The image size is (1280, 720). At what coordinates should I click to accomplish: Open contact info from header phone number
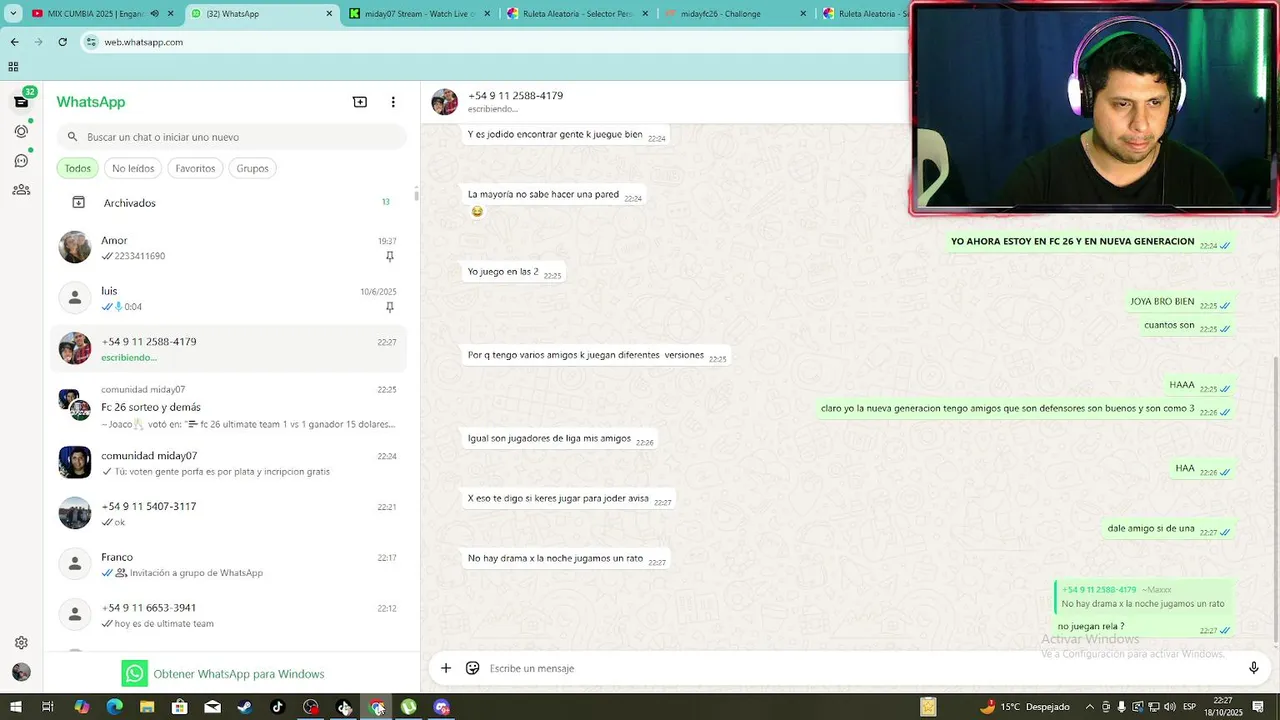515,96
